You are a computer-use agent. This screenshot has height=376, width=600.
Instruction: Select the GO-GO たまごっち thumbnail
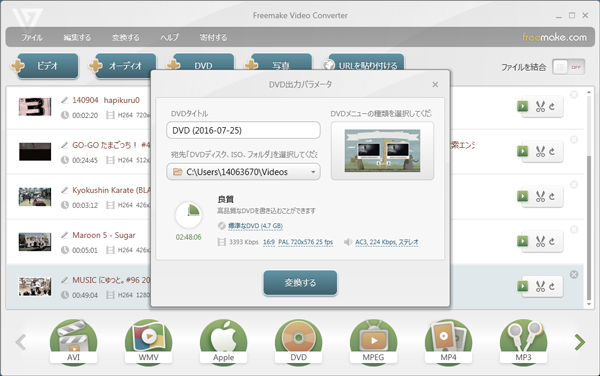[35, 151]
